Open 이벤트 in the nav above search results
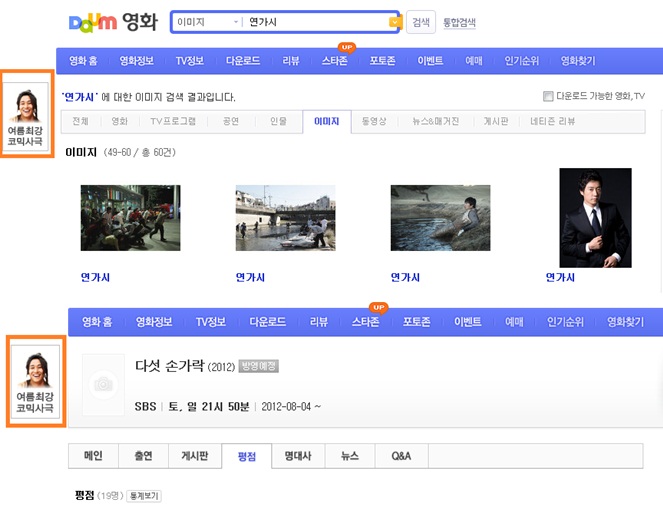This screenshot has width=663, height=508. pos(430,61)
